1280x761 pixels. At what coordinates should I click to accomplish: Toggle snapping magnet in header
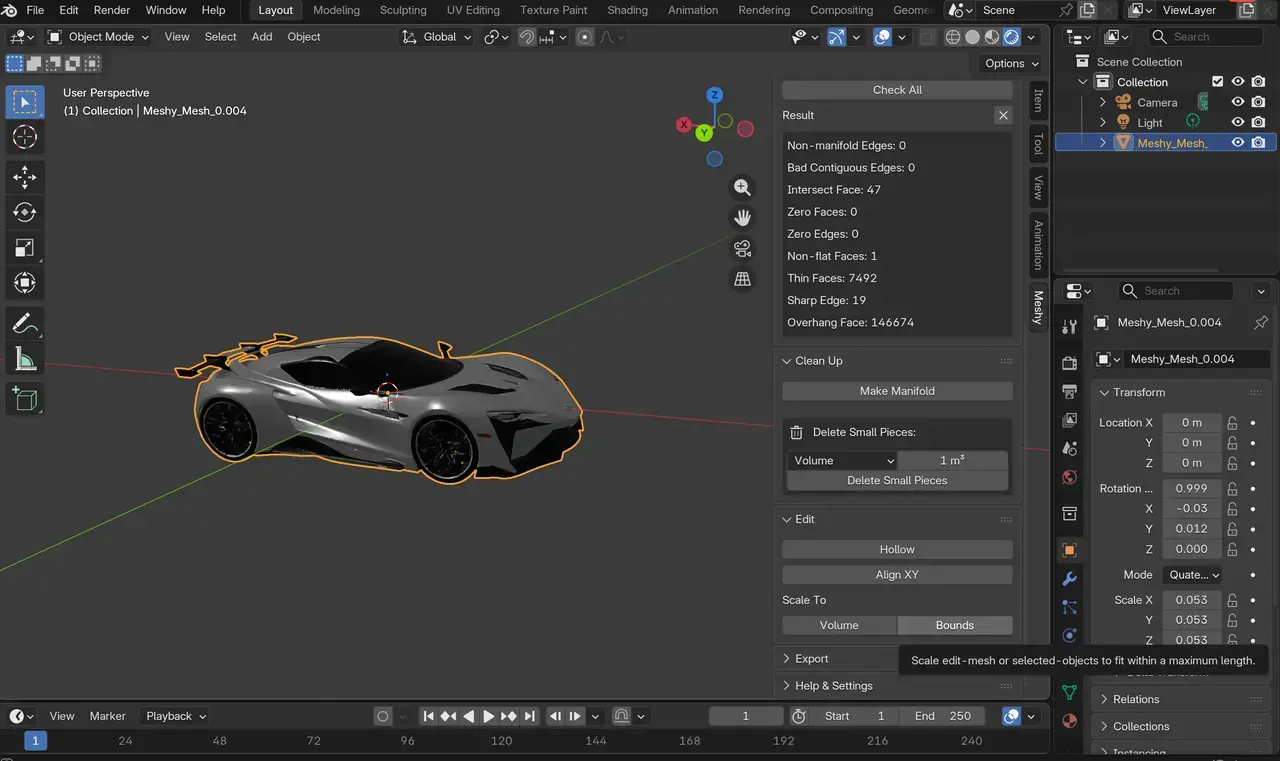[x=527, y=37]
